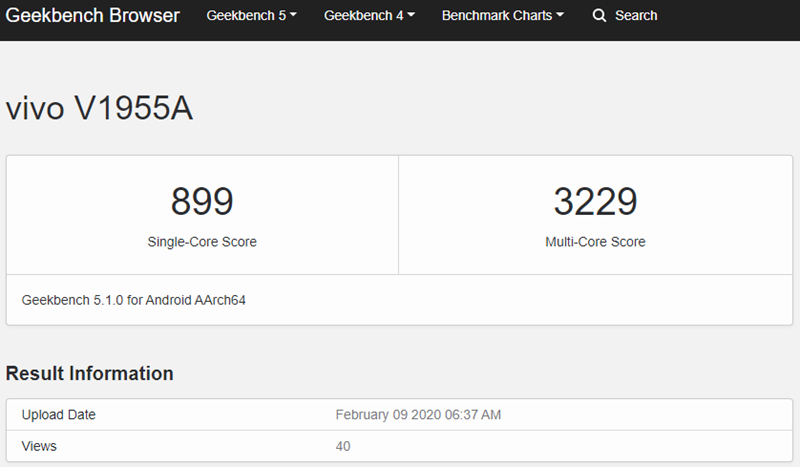Screen dimensions: 800x467
Task: Click the Result Information heading
Action: (90, 373)
